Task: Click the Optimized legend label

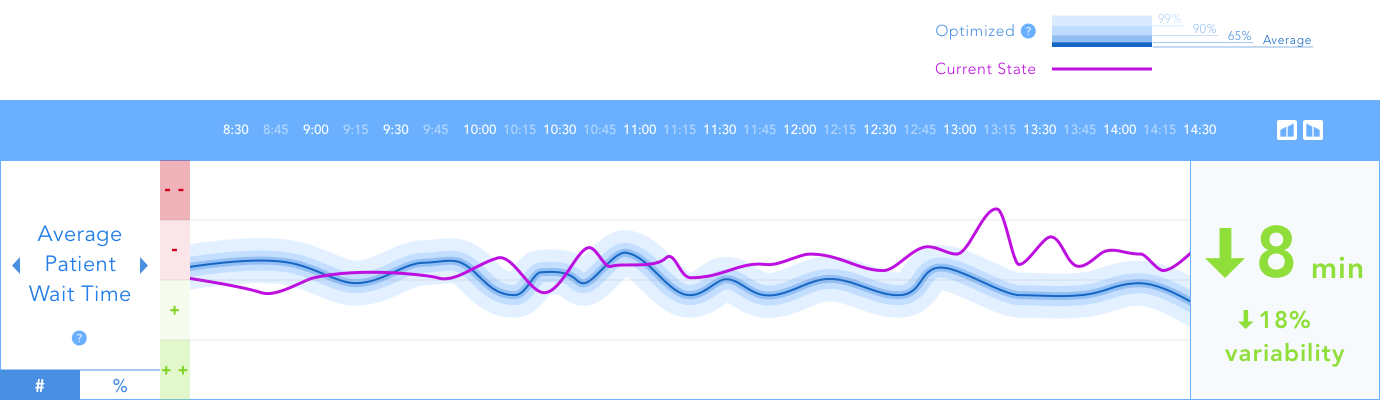Action: pos(975,31)
